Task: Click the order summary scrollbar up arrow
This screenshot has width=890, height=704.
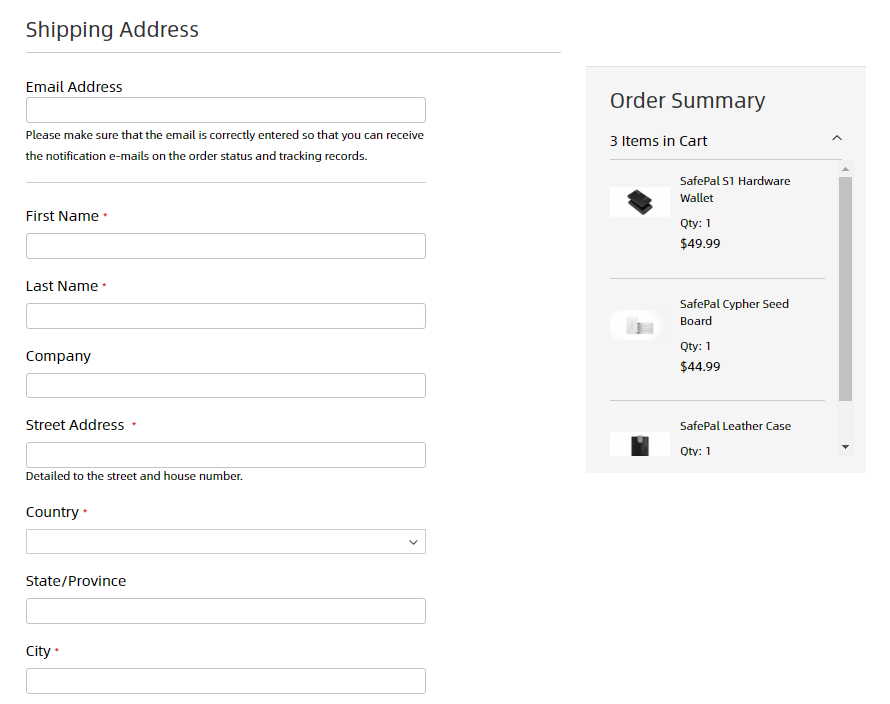Action: [845, 169]
